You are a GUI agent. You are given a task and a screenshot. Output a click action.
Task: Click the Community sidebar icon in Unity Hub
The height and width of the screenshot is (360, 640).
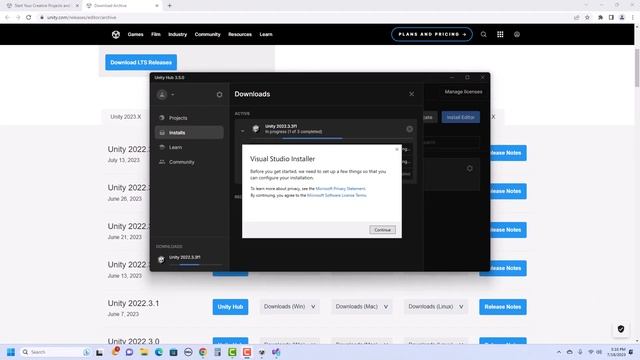coord(162,162)
